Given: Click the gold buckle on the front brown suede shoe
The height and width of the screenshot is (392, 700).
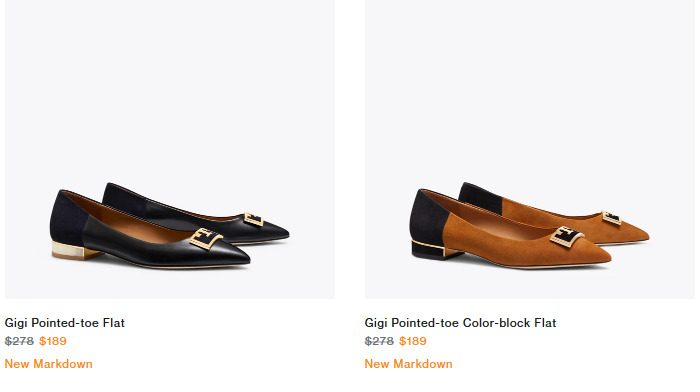Looking at the screenshot, I should [x=567, y=237].
